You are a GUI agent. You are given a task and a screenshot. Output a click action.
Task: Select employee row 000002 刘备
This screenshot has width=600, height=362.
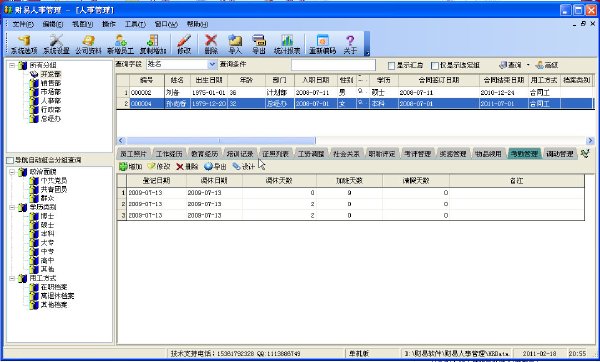355,93
